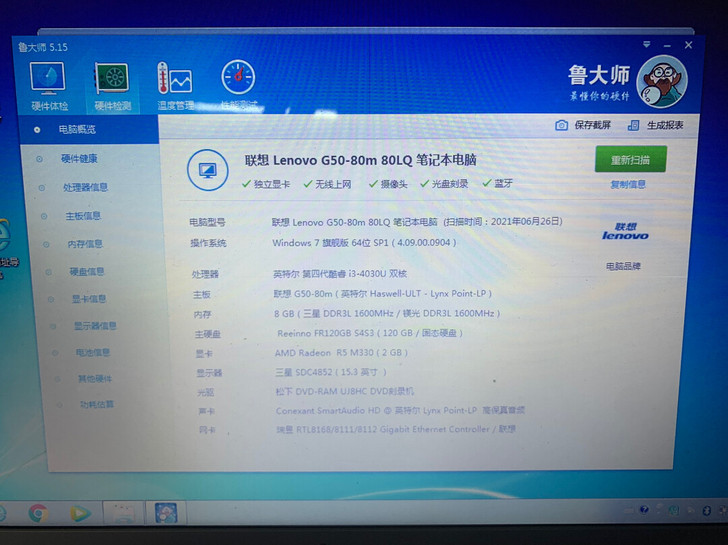The width and height of the screenshot is (728, 545).
Task: Click the 鲁大师 5.15 window title
Action: click(x=43, y=47)
